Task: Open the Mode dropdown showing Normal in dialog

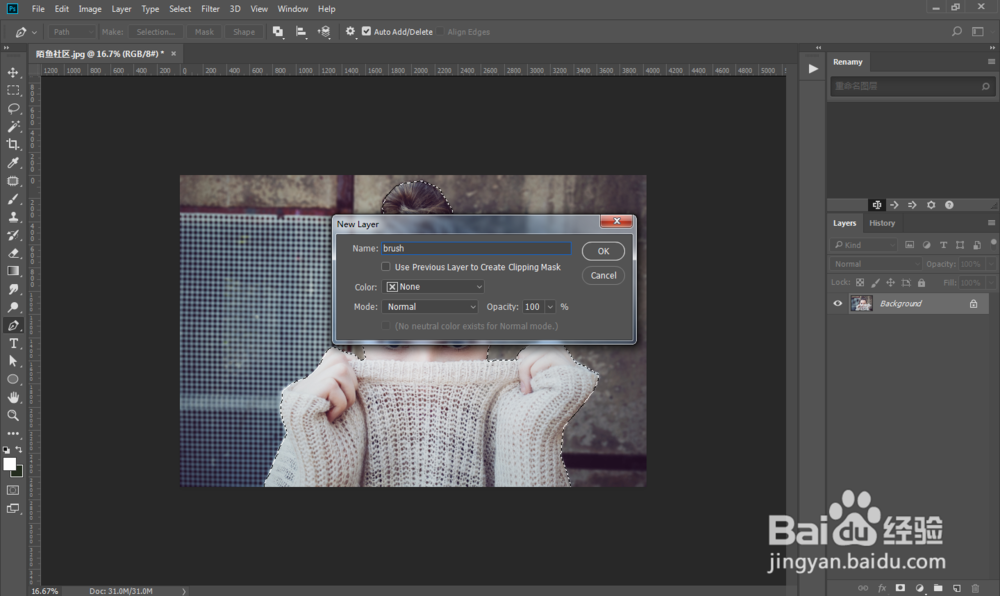Action: pos(430,307)
